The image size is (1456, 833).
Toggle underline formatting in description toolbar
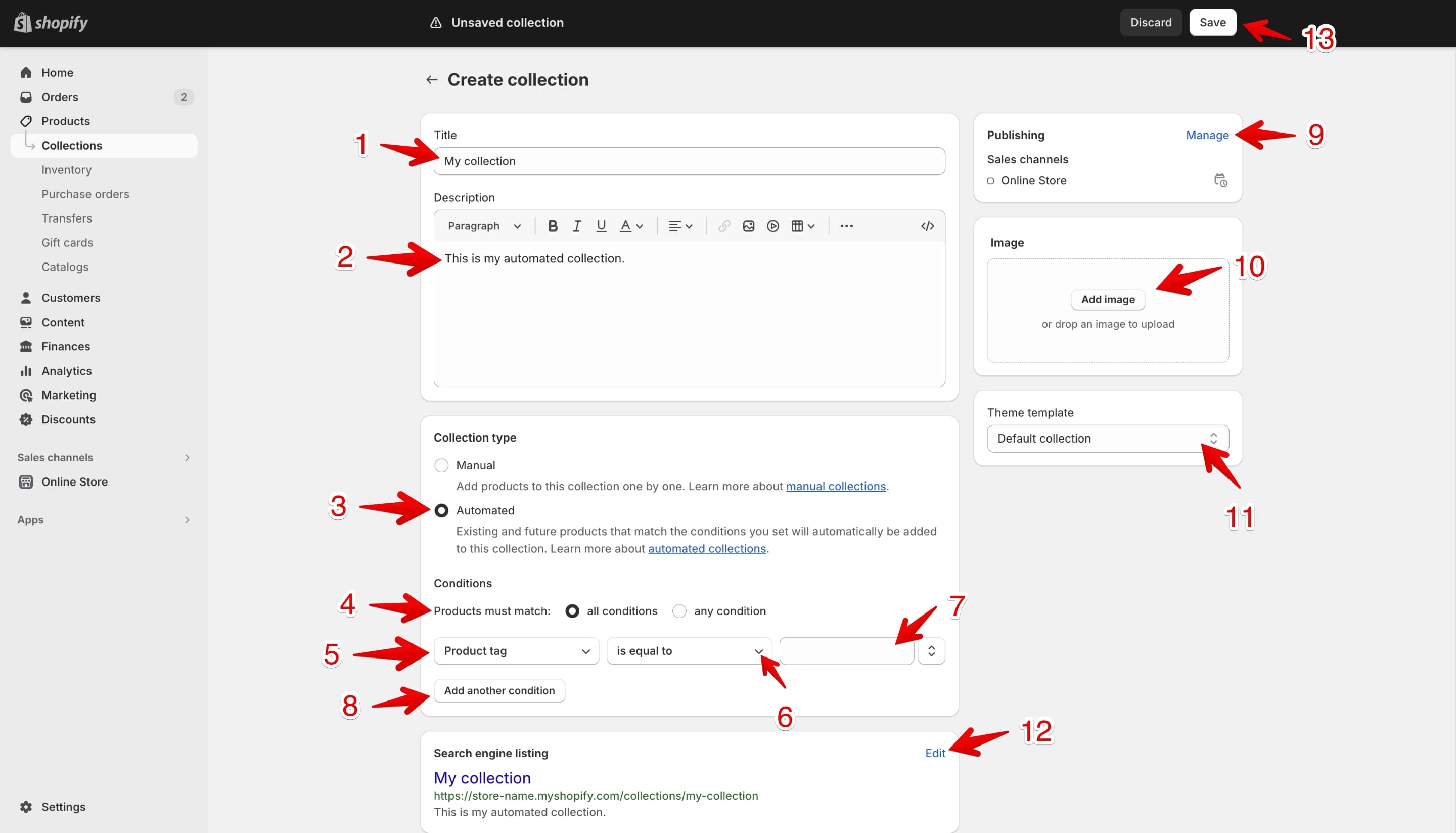(601, 226)
